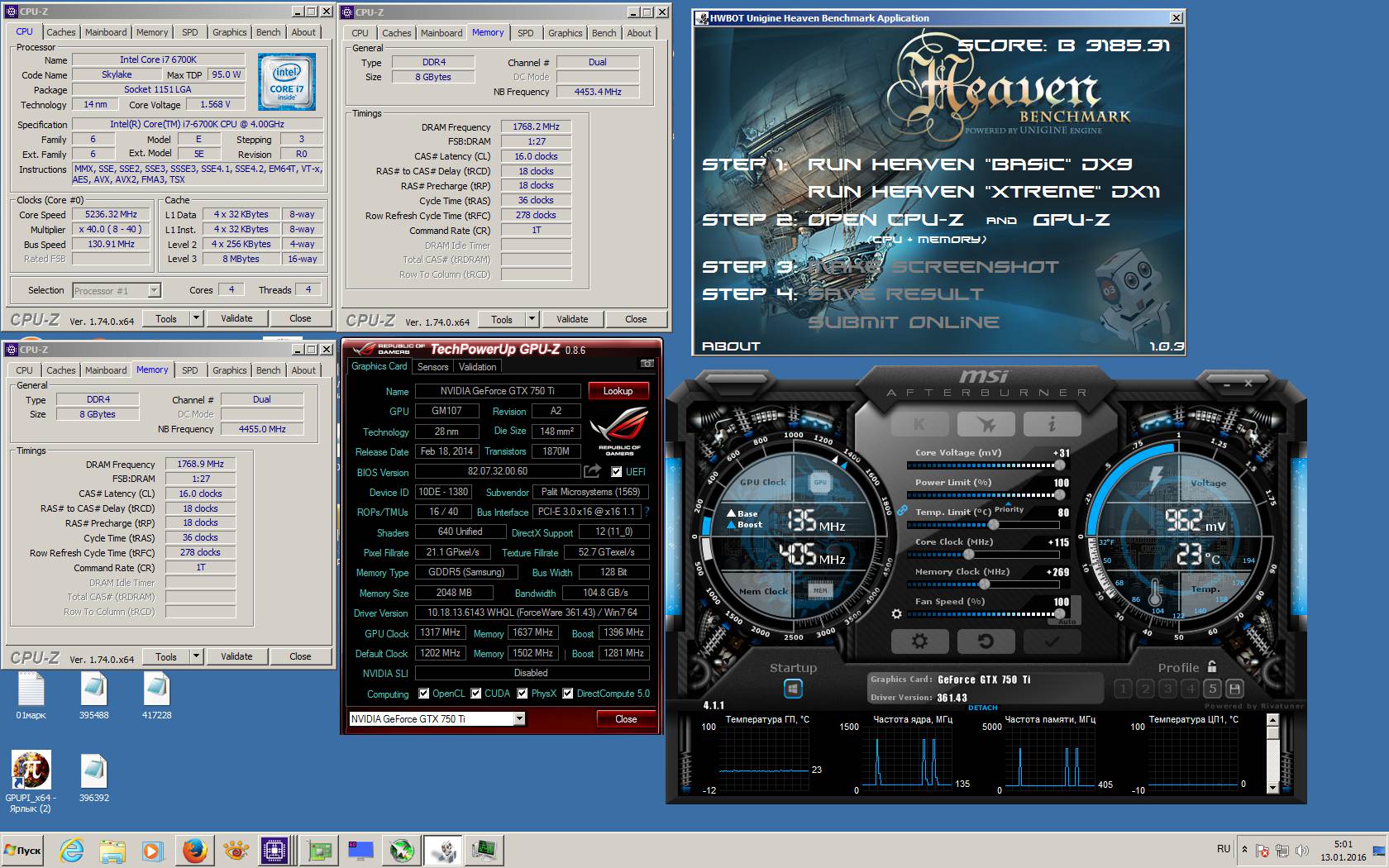This screenshot has width=1389, height=868.
Task: Open Afterburner Kombustor K button
Action: click(x=919, y=424)
